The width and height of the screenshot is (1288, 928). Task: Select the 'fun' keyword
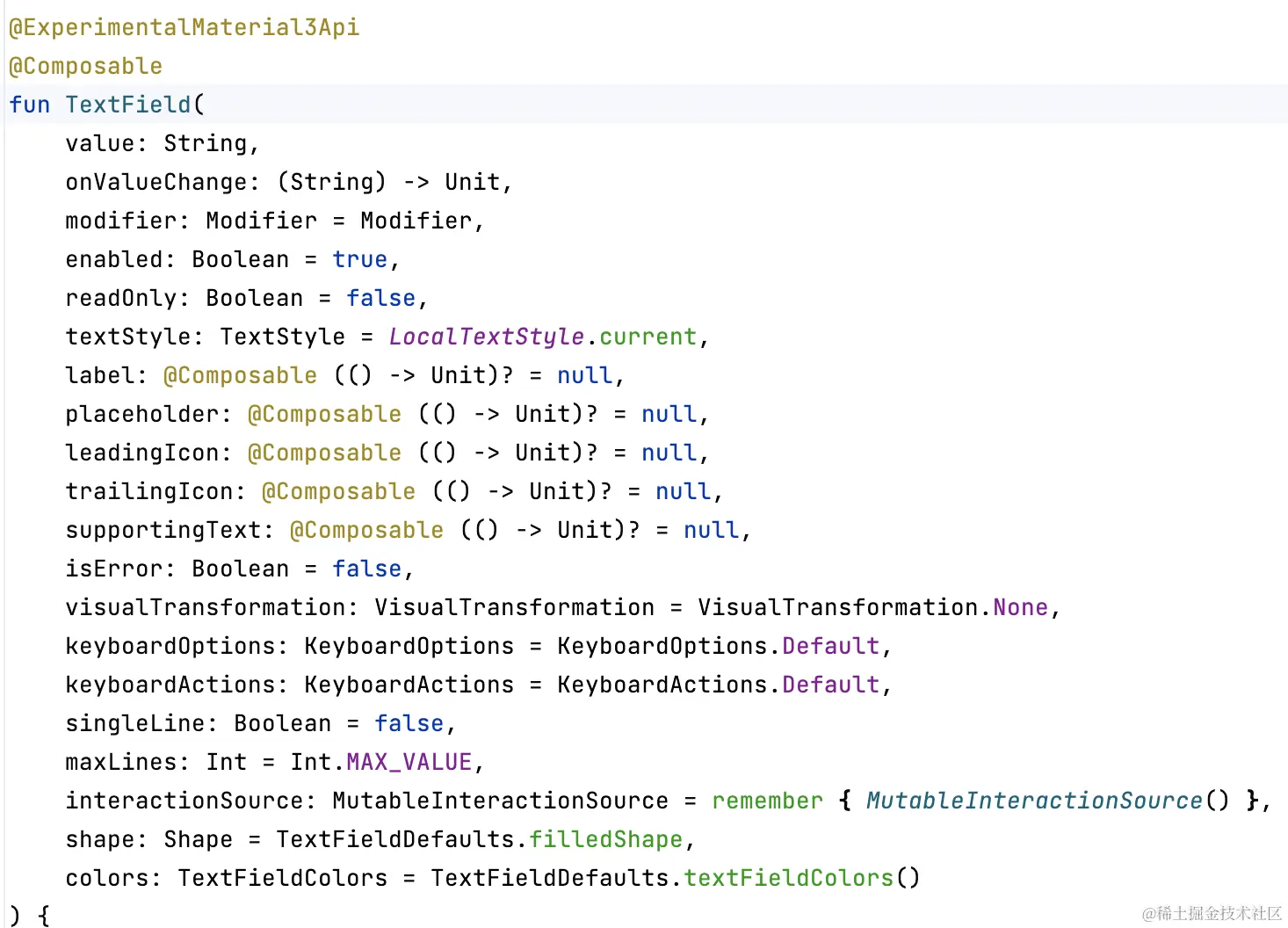pyautogui.click(x=30, y=105)
